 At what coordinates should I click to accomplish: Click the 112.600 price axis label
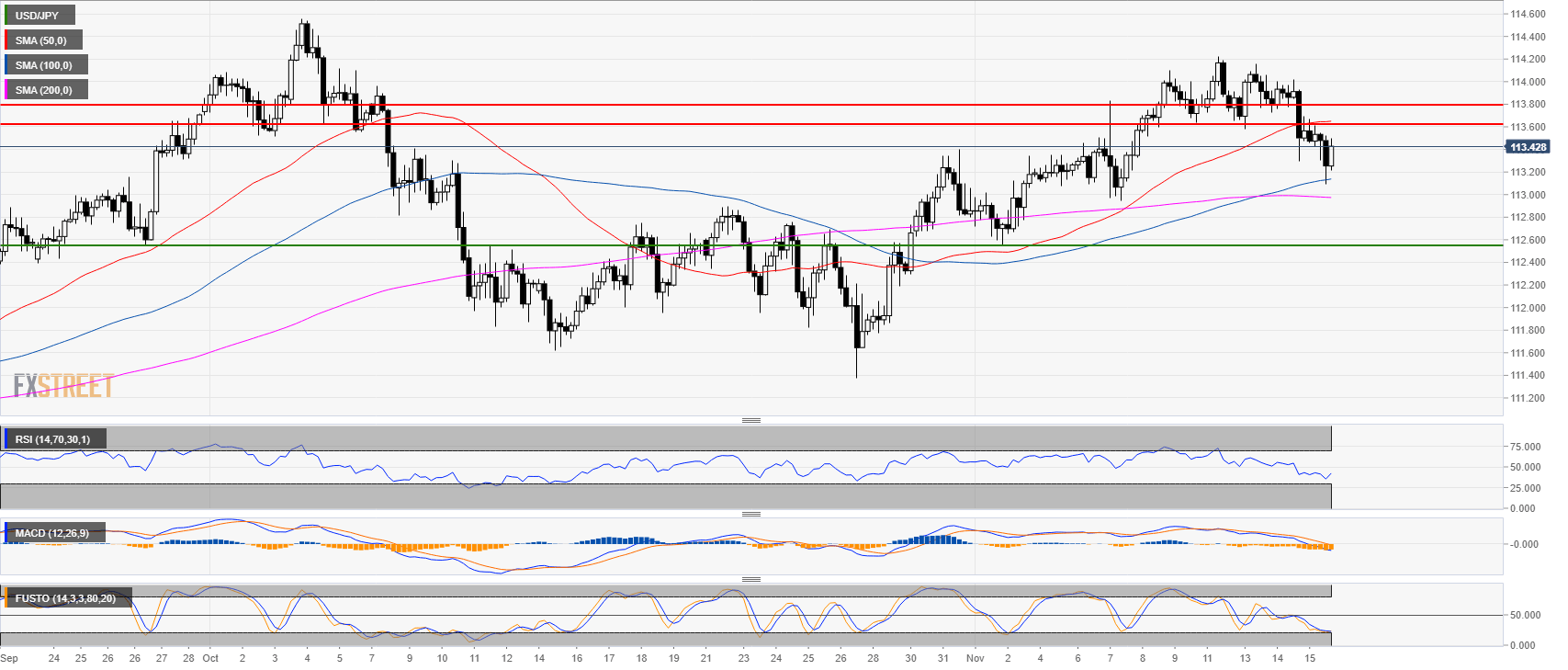pyautogui.click(x=1528, y=240)
